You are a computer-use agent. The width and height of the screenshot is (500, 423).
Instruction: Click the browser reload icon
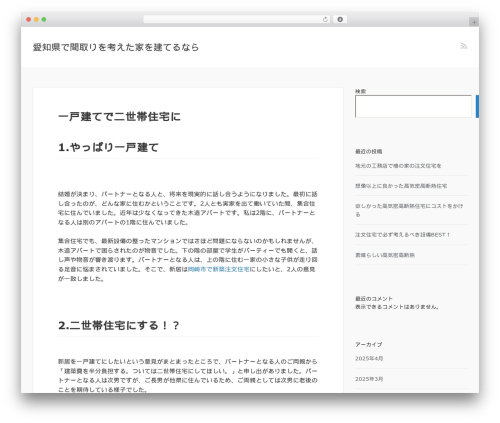(325, 20)
